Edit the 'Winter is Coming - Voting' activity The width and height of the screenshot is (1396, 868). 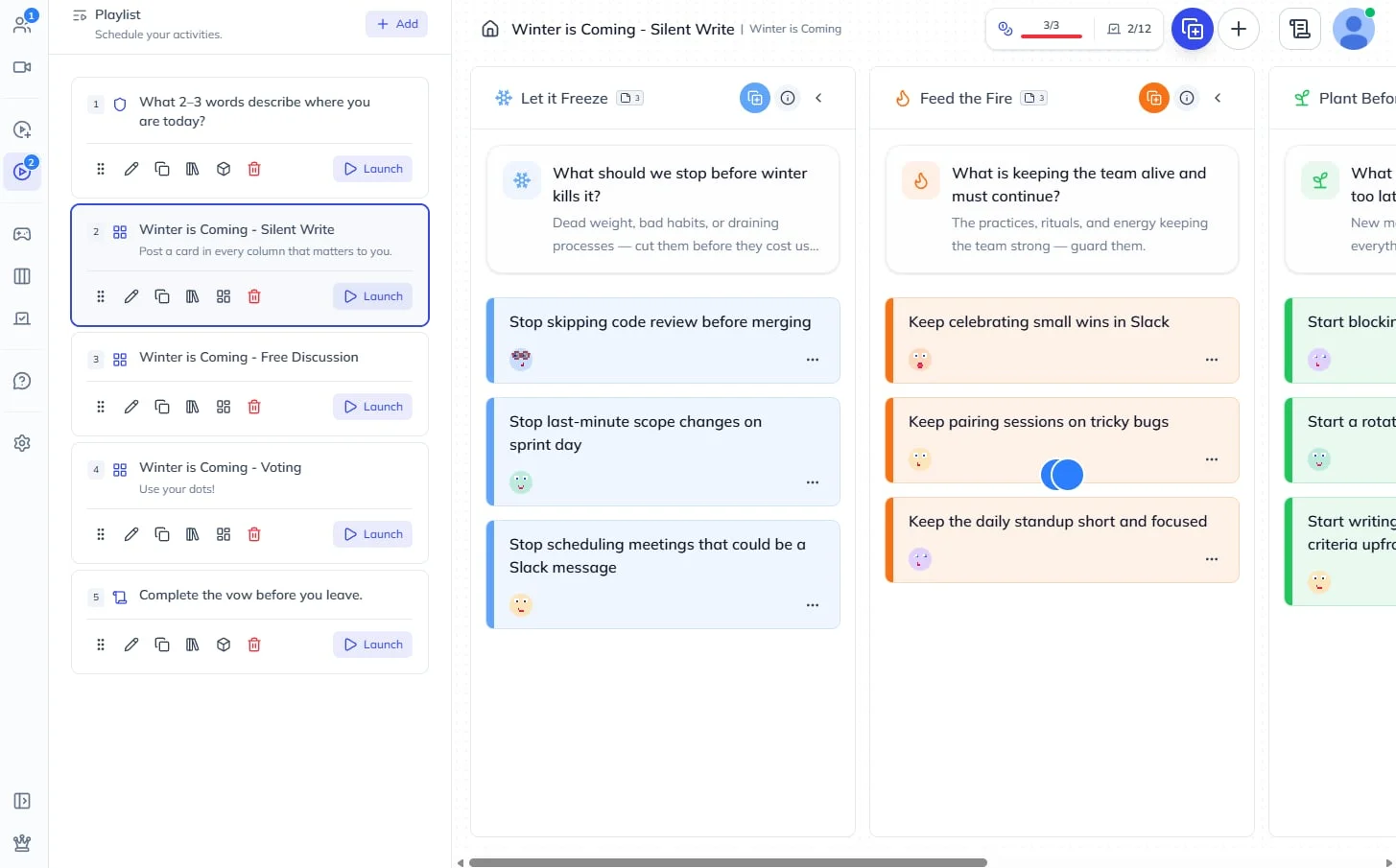(x=131, y=534)
